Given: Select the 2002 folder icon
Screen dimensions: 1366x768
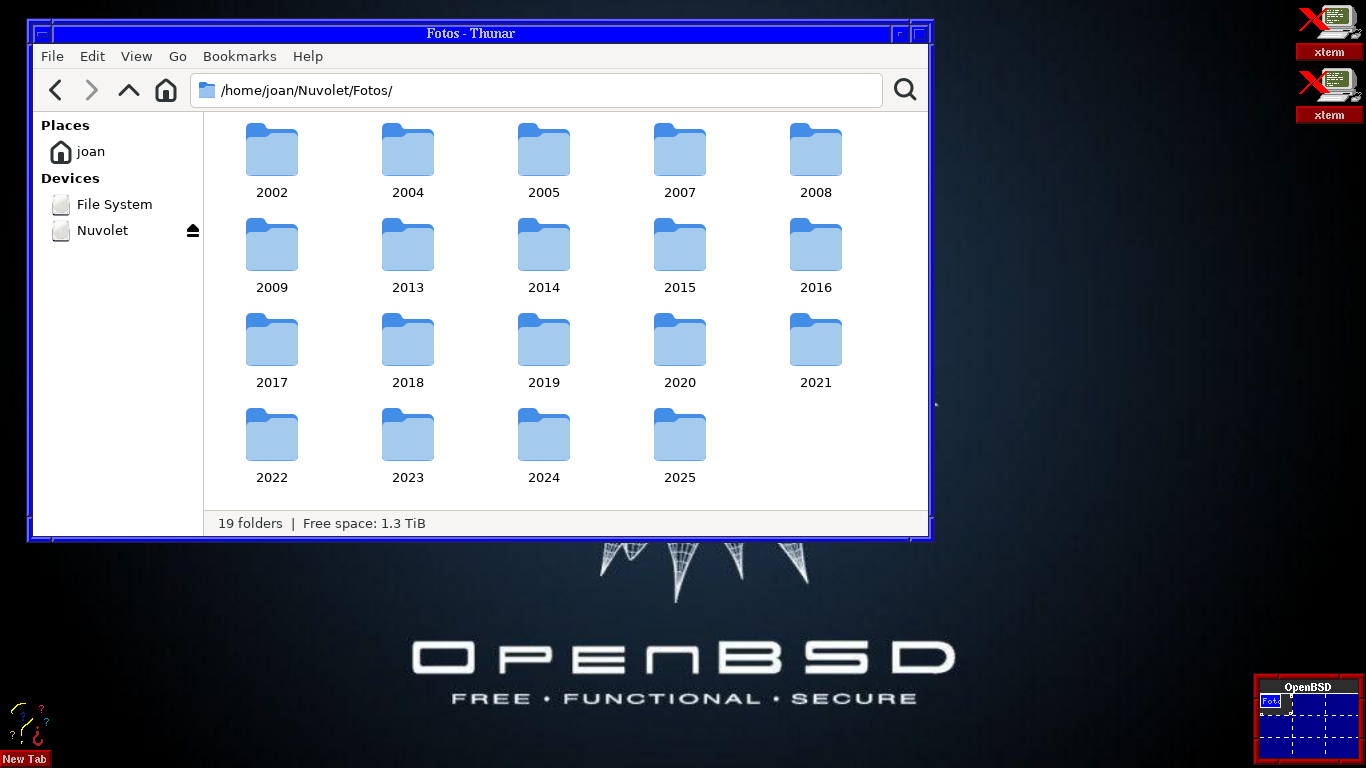Looking at the screenshot, I should pos(272,150).
